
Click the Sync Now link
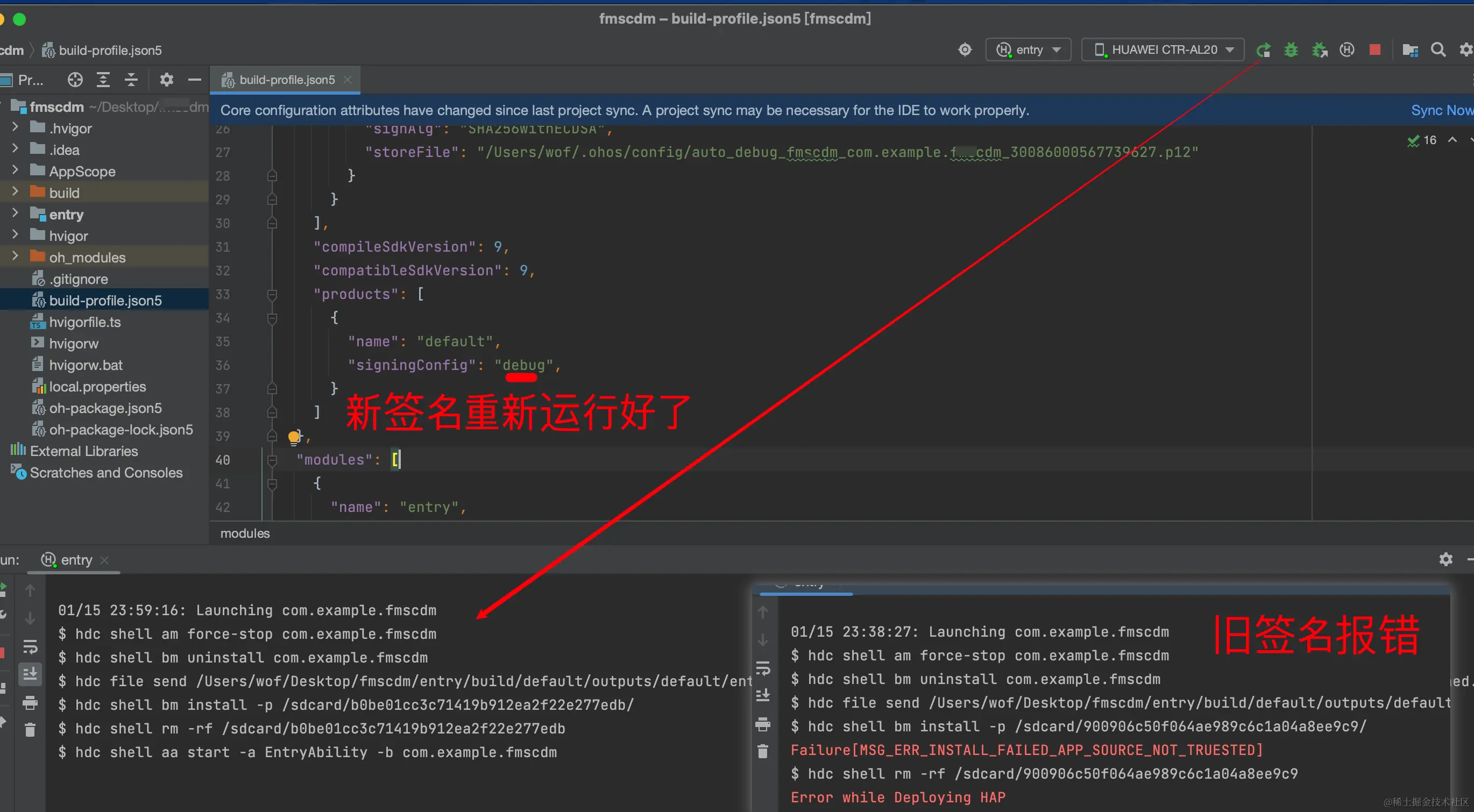[x=1441, y=110]
